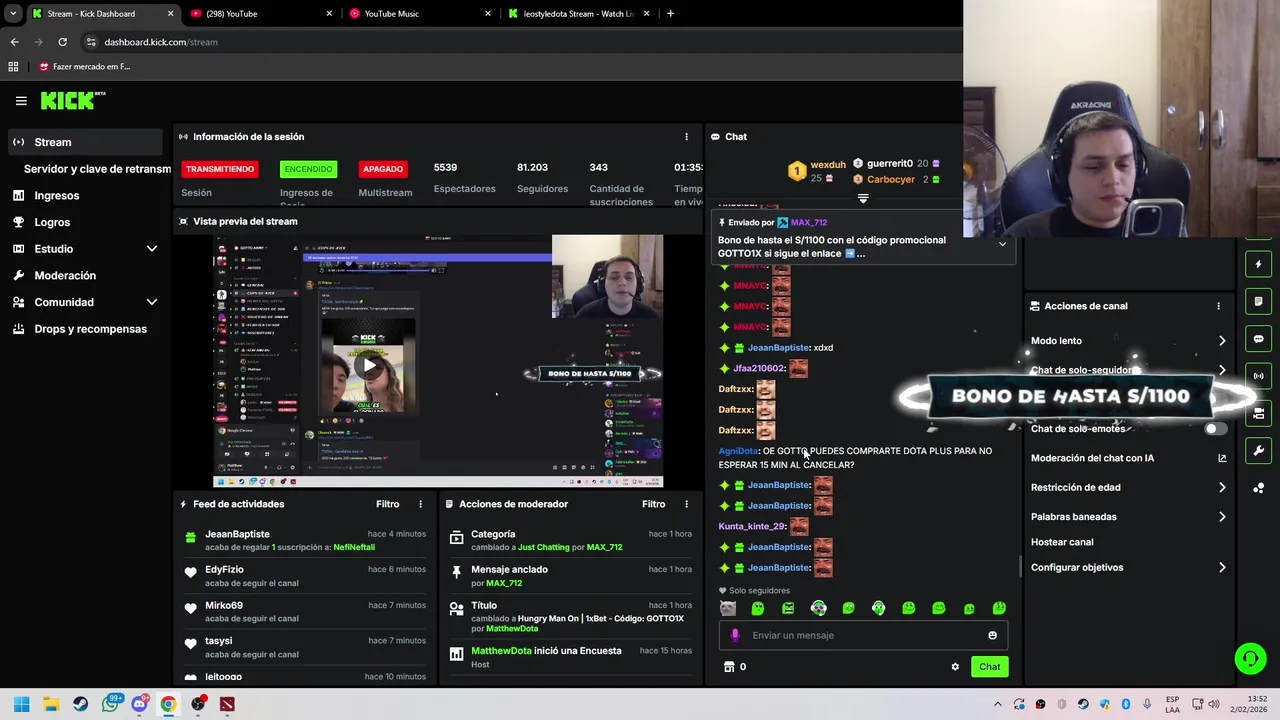1280x720 pixels.
Task: Click the Kick logo
Action: [x=72, y=100]
